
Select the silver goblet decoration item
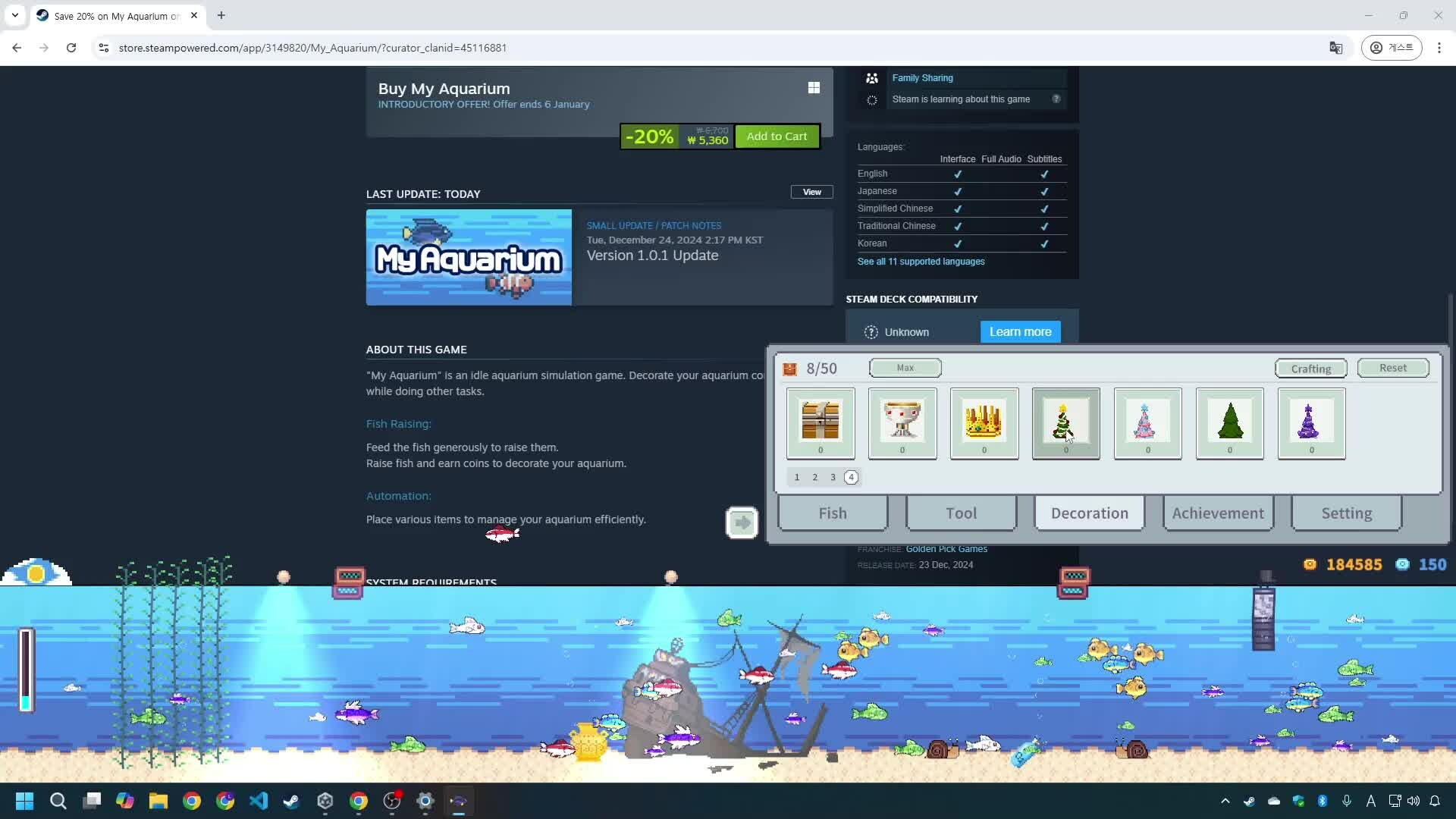point(902,422)
